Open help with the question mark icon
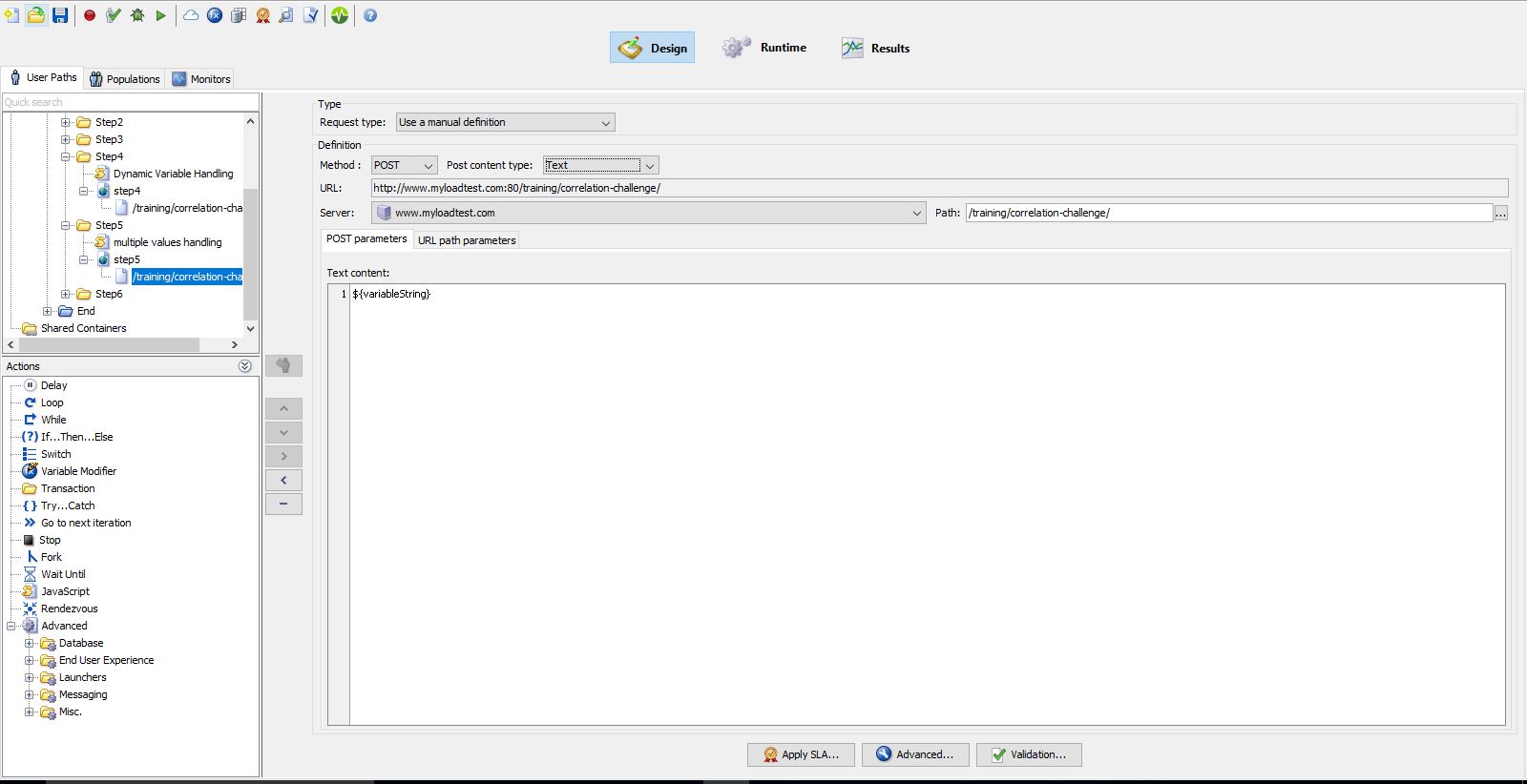This screenshot has width=1527, height=784. tap(370, 15)
